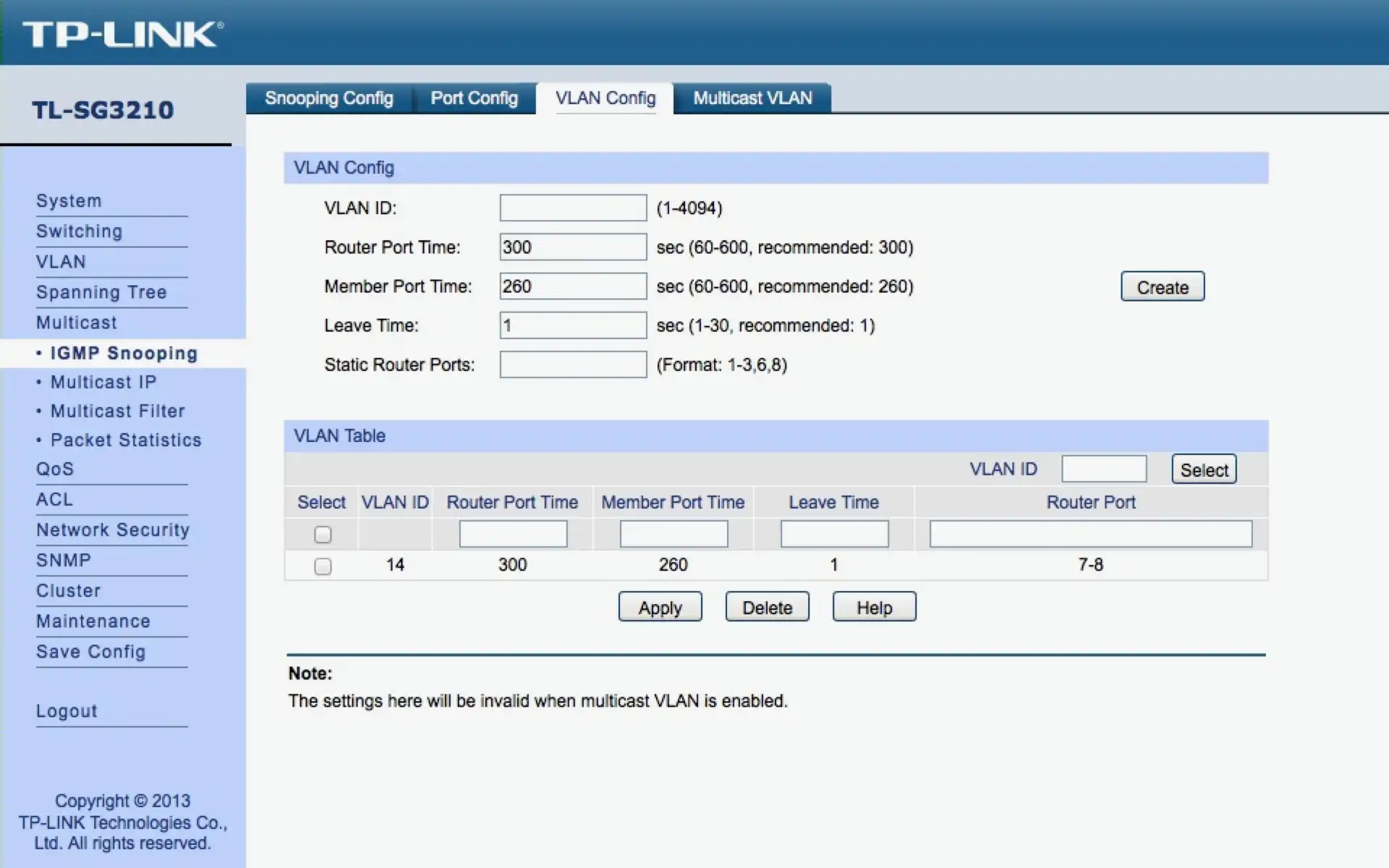Tick the select-all checkbox in VLAN Table
Image resolution: width=1389 pixels, height=868 pixels.
click(x=323, y=535)
